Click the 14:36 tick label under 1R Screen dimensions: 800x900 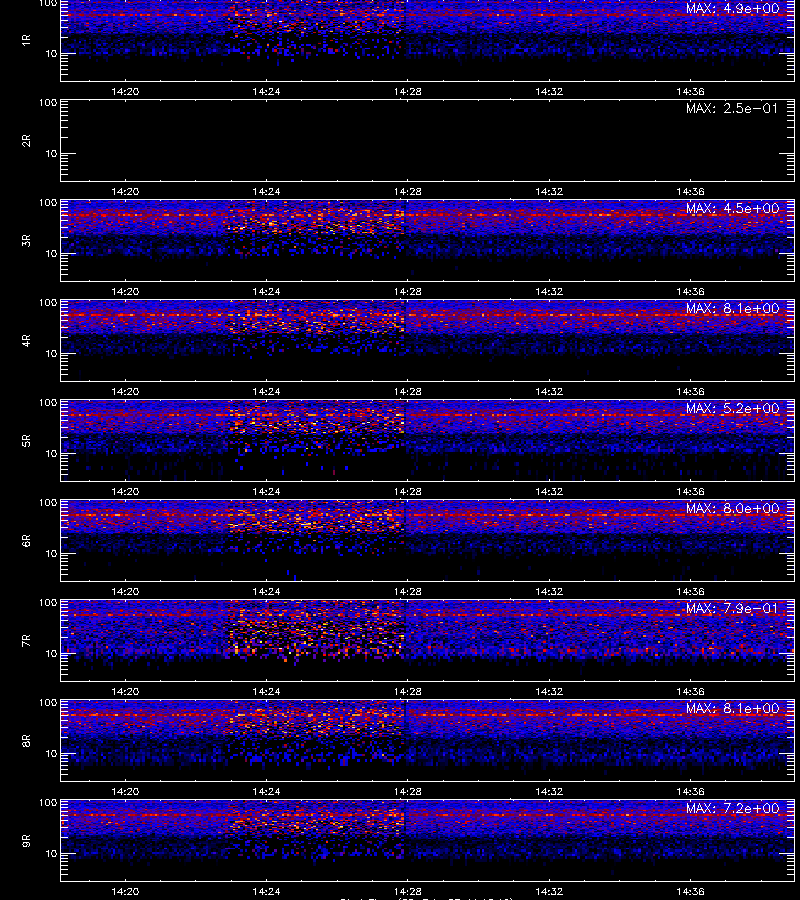coord(690,91)
